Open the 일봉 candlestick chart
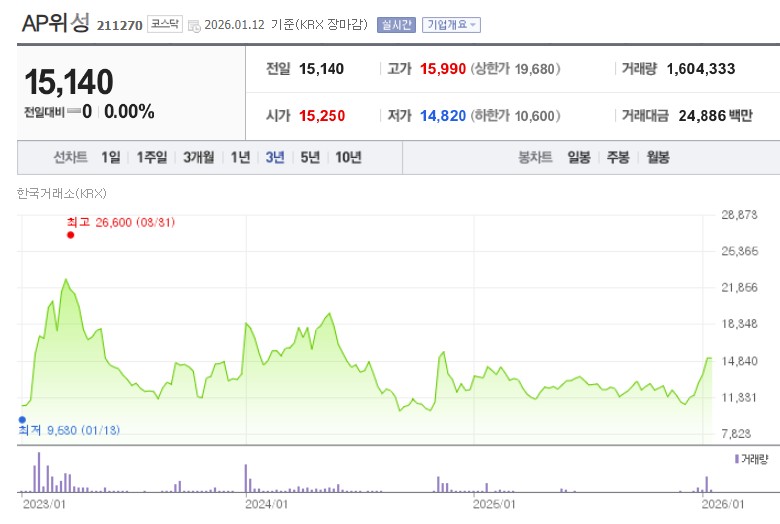The image size is (780, 524). click(x=579, y=157)
